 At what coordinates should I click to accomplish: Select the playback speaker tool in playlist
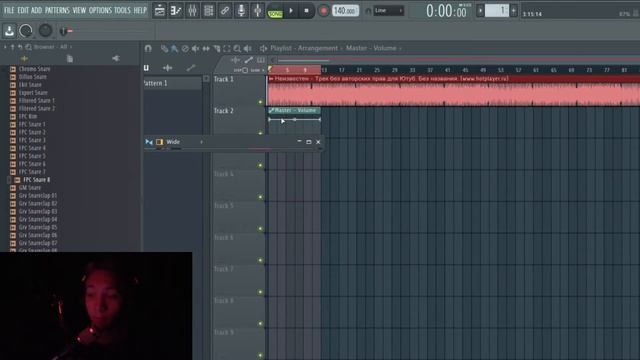point(248,49)
